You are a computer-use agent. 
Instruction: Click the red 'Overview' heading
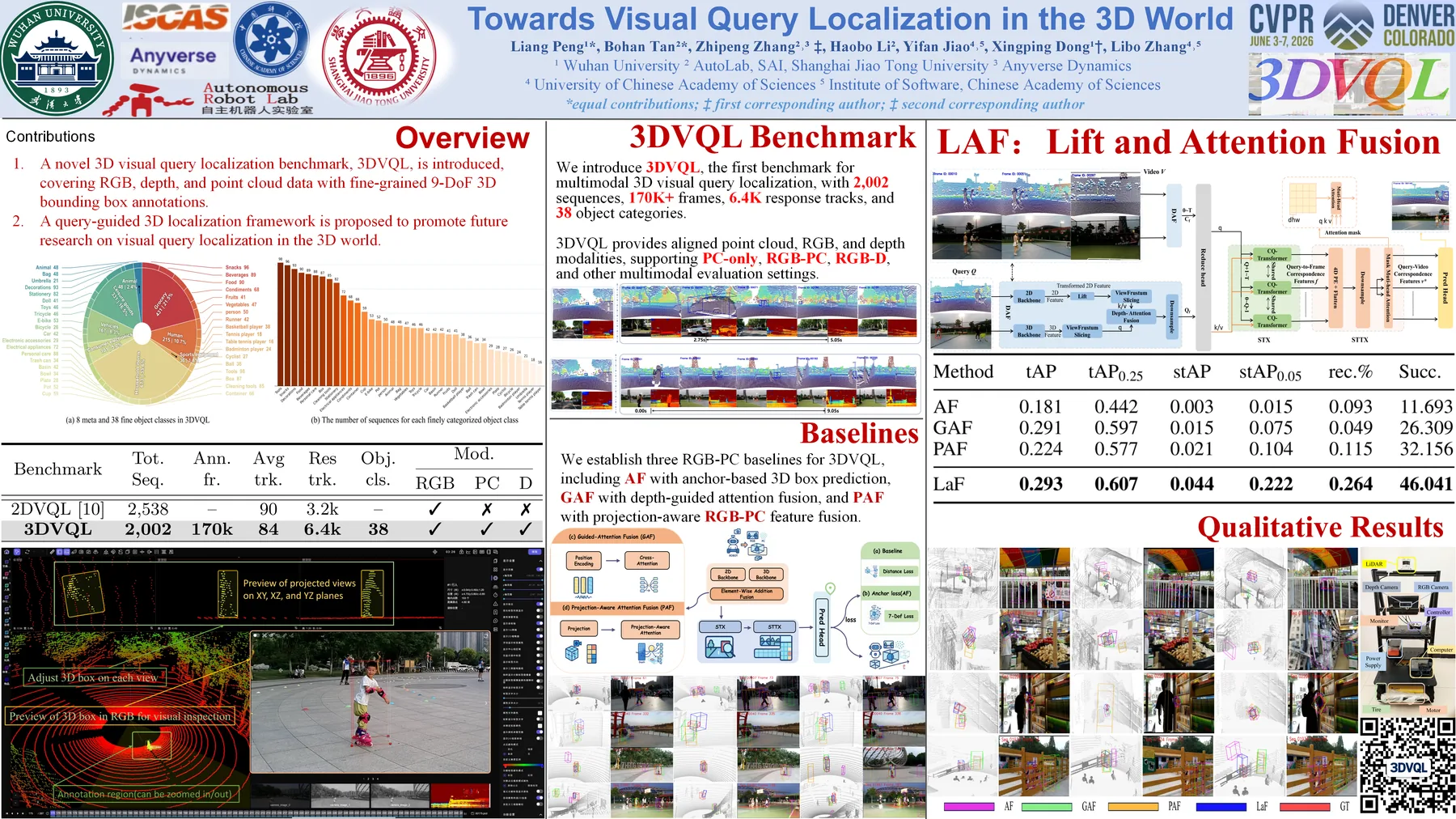pos(462,138)
